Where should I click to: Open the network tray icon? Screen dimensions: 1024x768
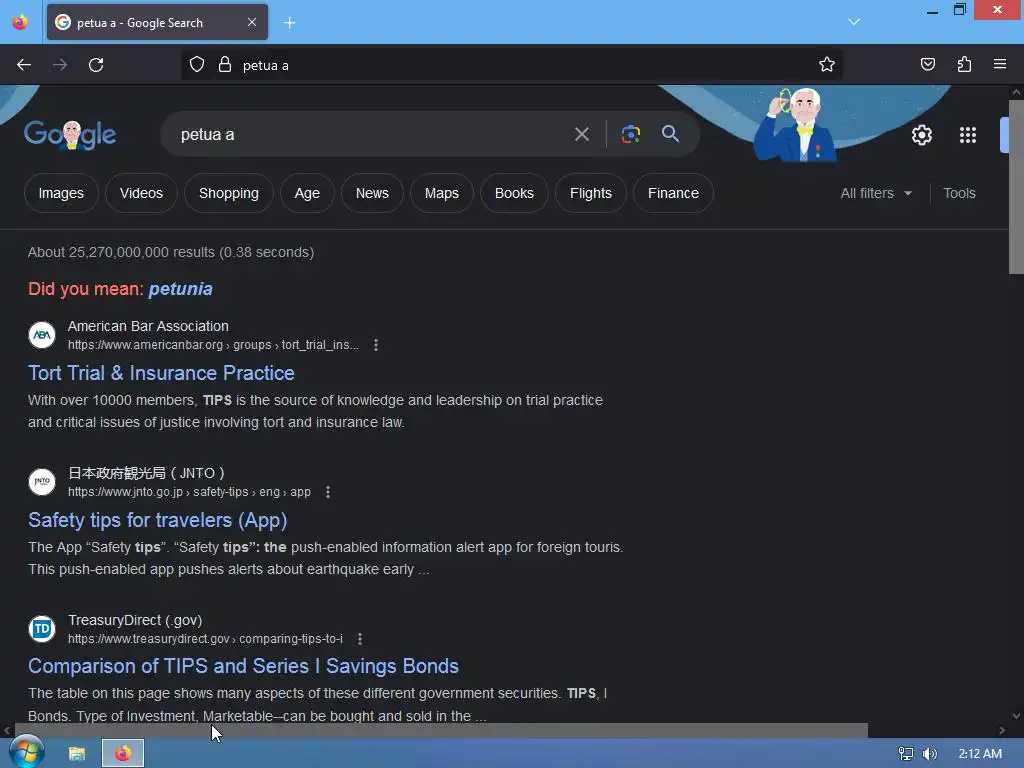[x=905, y=754]
